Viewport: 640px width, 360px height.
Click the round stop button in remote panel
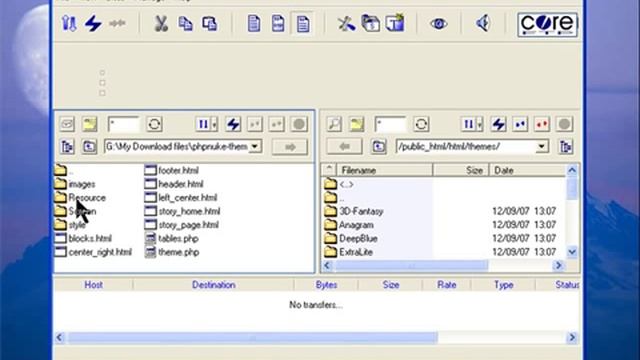coord(564,124)
